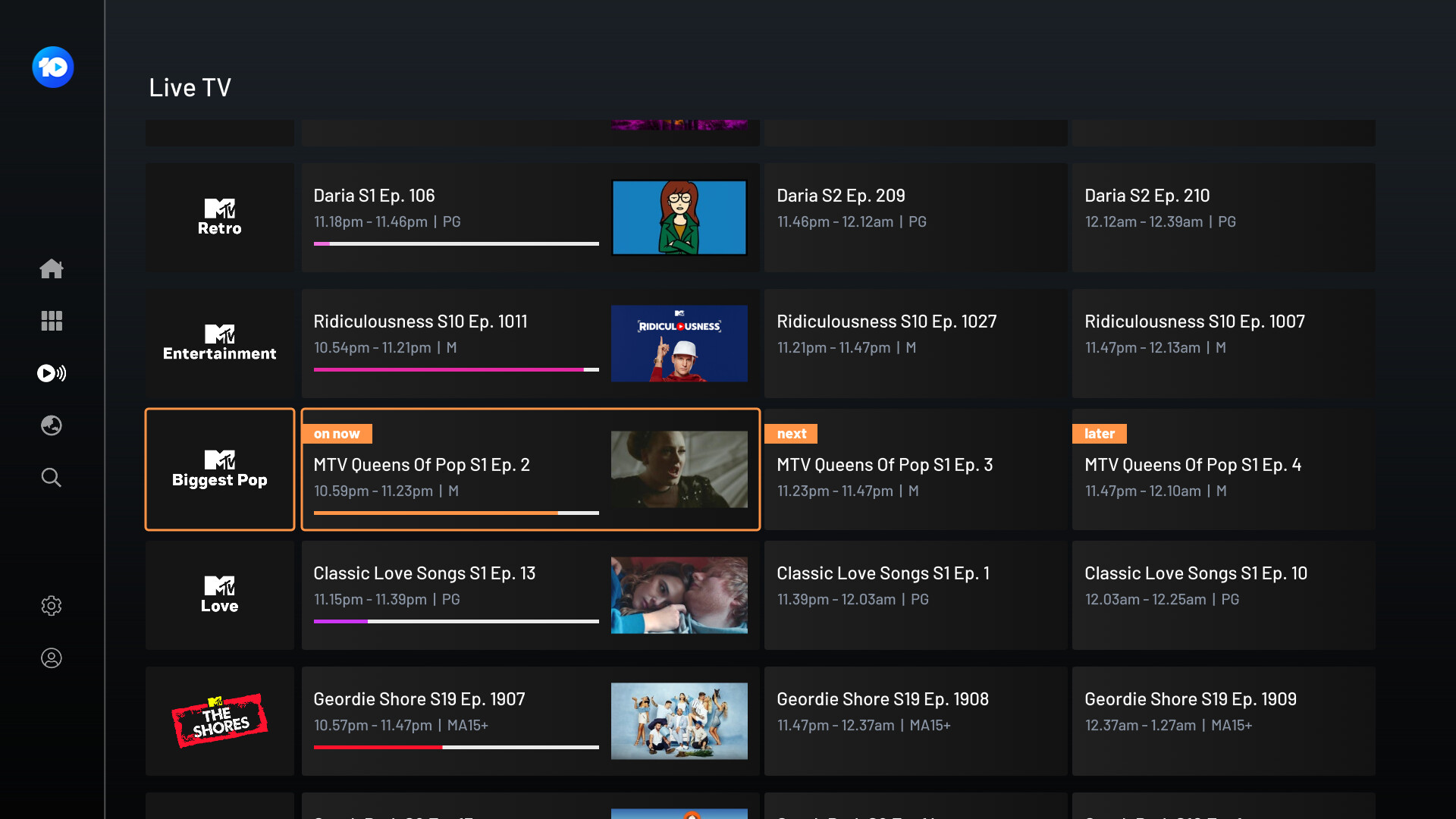Click the 10 Play logo icon

53,67
